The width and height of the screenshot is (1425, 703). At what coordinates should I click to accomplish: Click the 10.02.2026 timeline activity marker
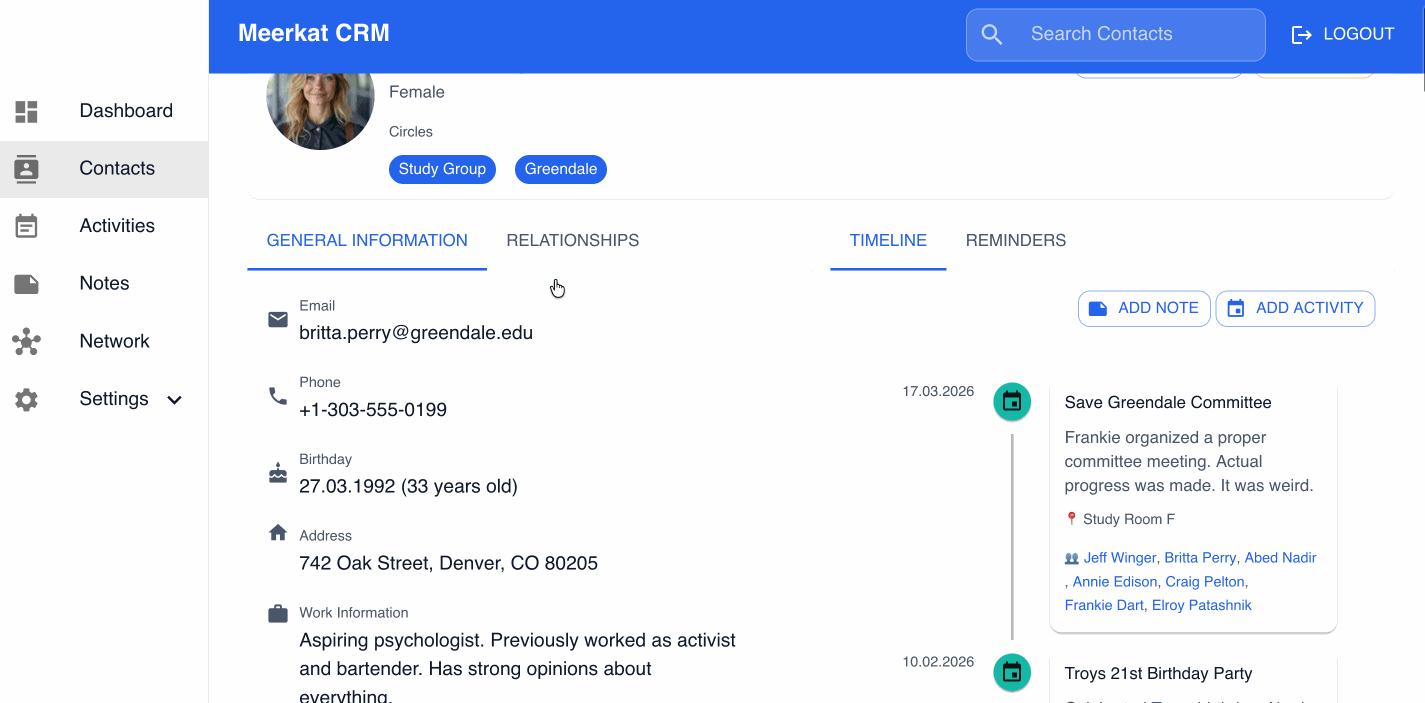point(1012,673)
